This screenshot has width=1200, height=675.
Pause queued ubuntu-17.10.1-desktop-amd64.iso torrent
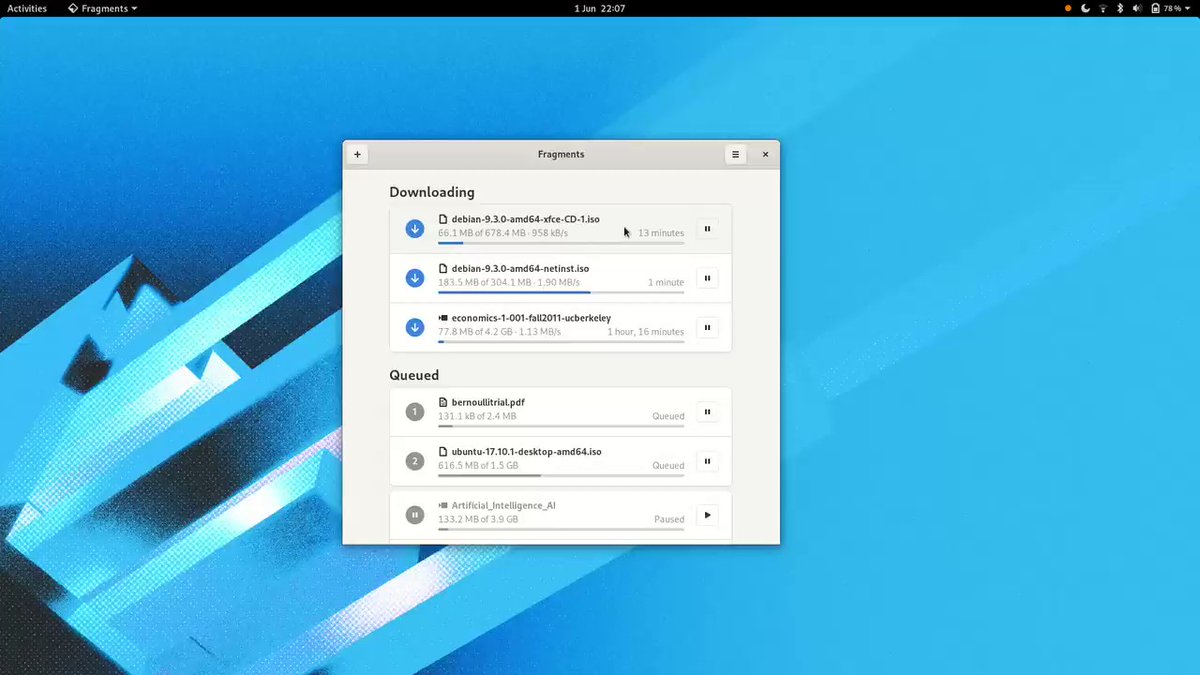707,461
